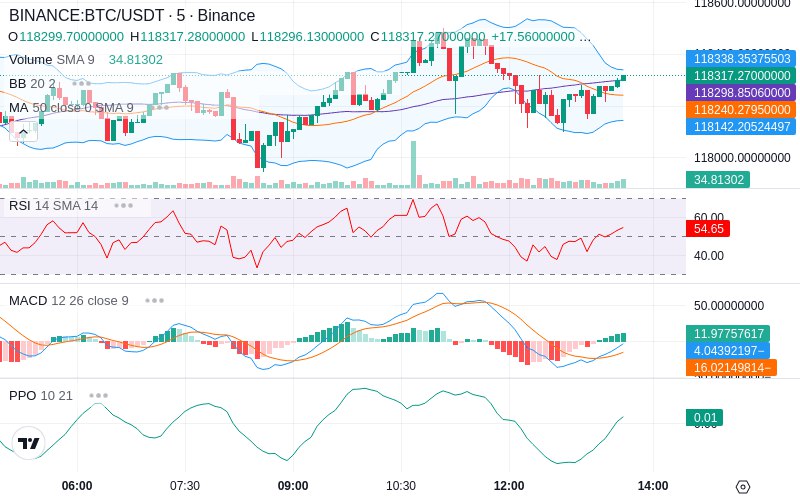800x500 pixels.
Task: Select the PPO 10 21 legend label
Action: (x=41, y=395)
